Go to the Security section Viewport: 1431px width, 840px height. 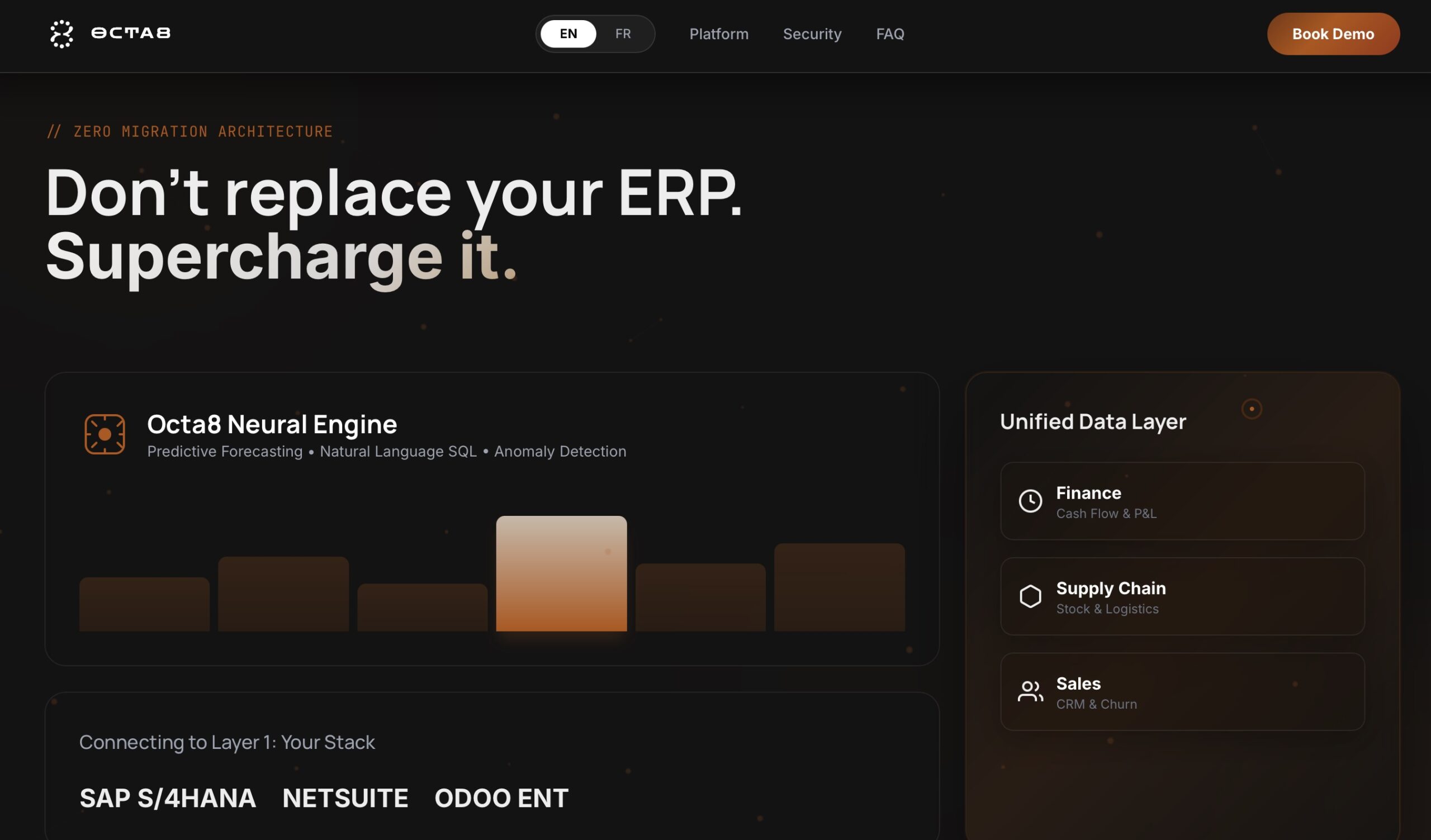coord(812,34)
